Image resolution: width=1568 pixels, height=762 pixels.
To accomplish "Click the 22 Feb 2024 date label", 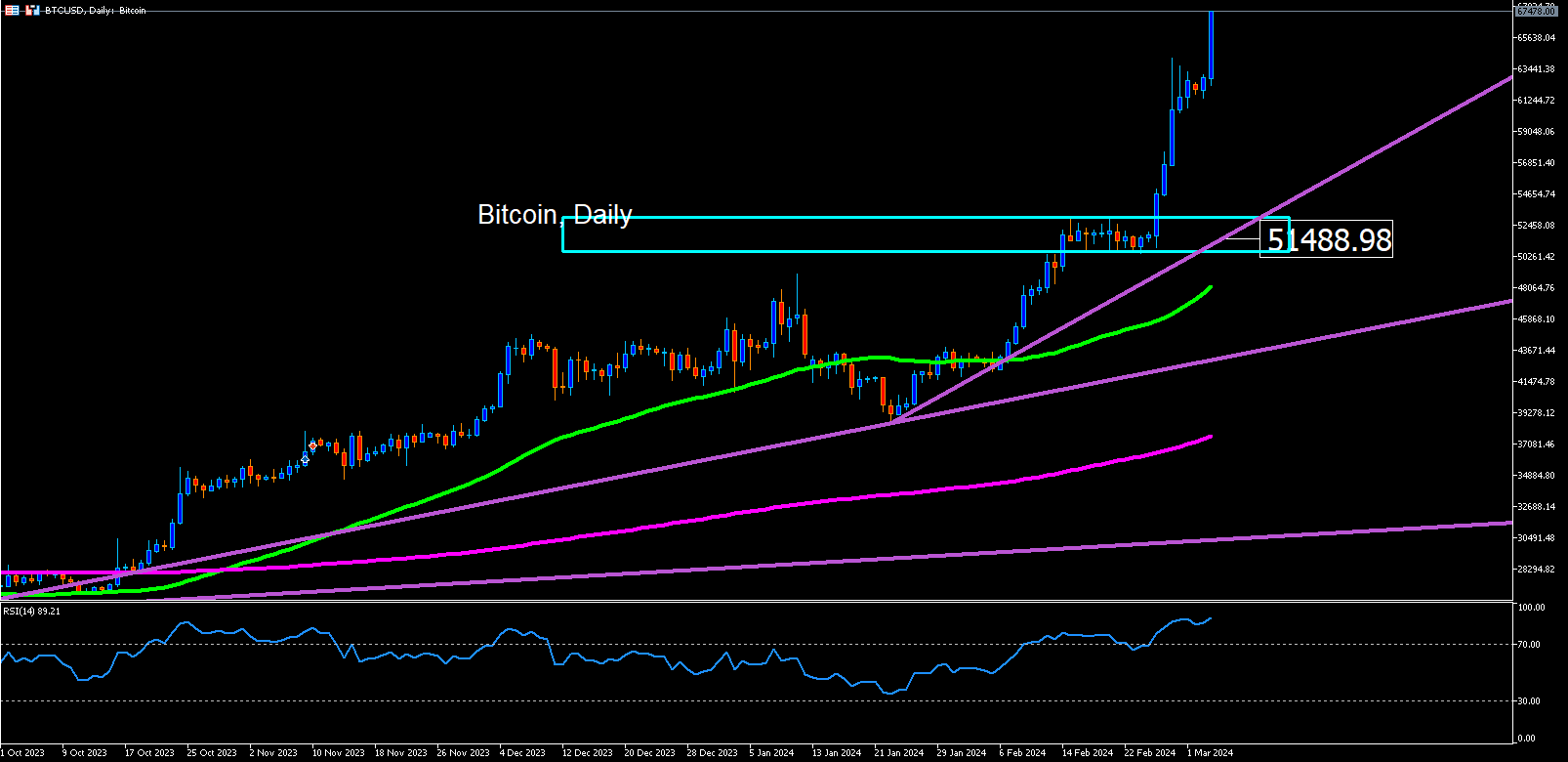I will point(1150,753).
